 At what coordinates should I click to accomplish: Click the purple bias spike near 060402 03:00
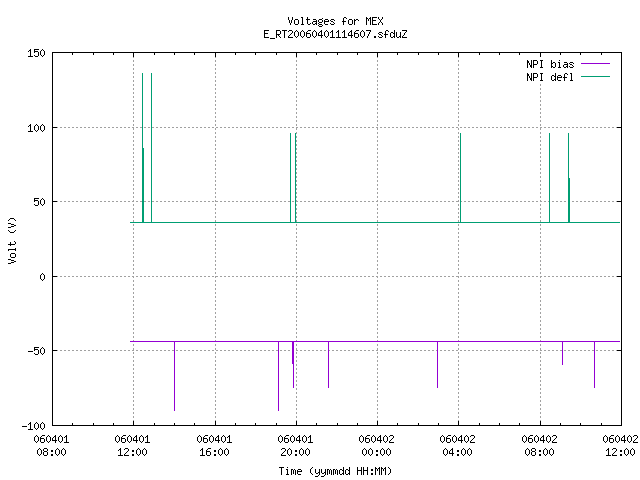tap(438, 364)
